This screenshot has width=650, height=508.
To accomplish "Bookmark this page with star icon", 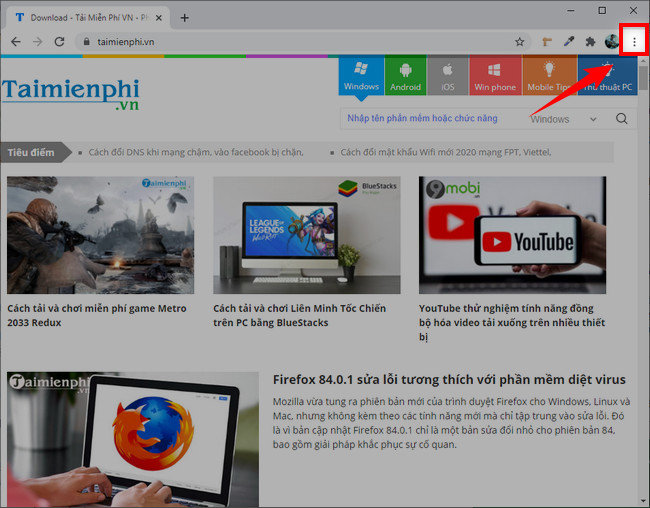I will pyautogui.click(x=519, y=41).
